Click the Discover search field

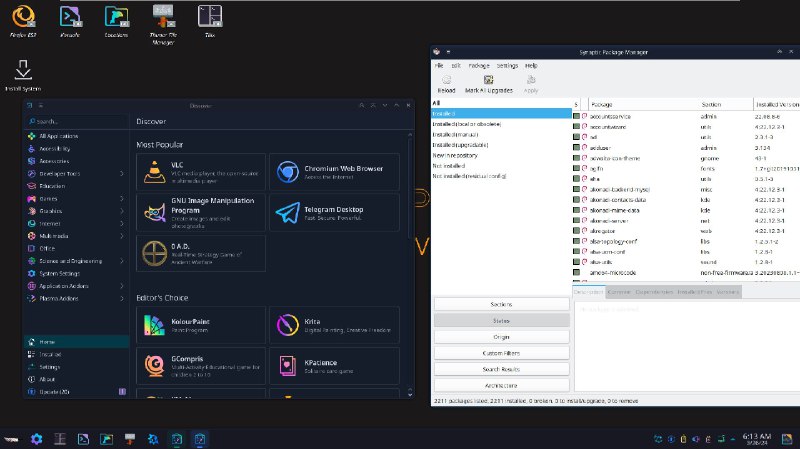coord(77,121)
